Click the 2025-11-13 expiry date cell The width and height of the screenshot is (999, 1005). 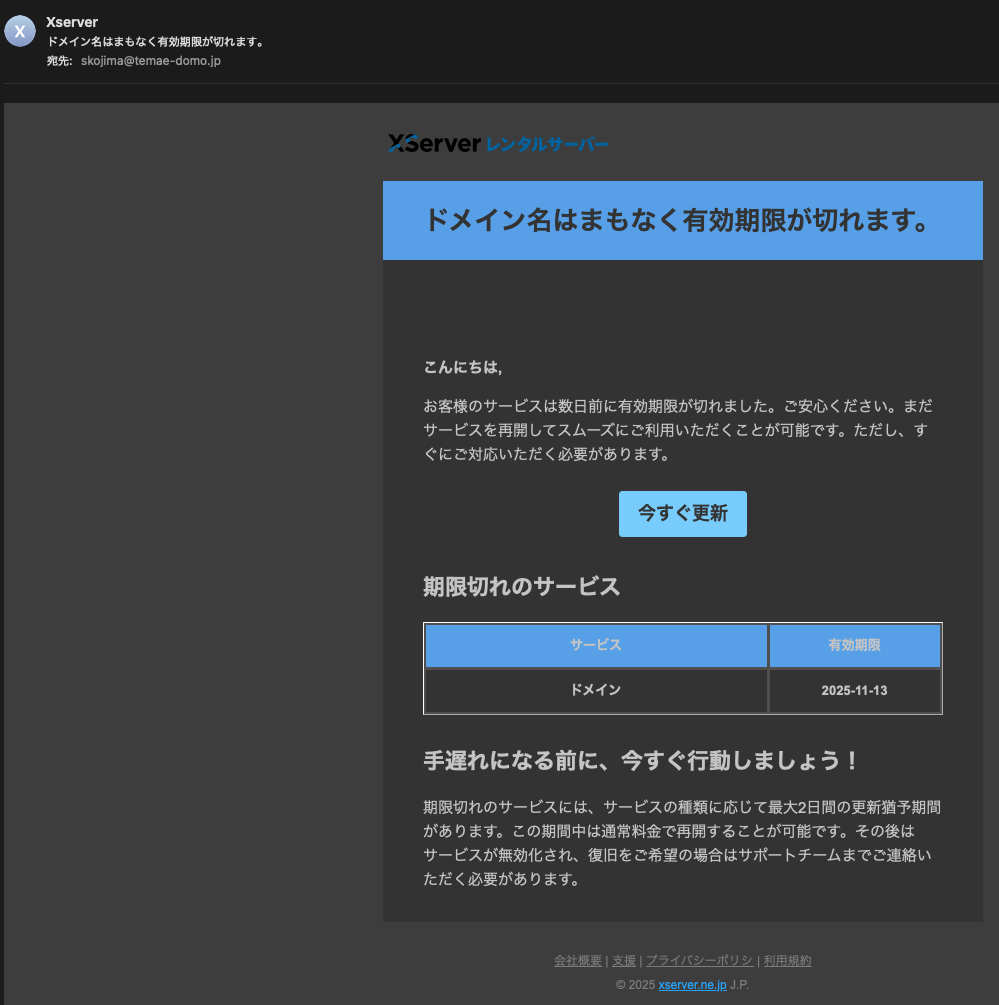click(854, 690)
